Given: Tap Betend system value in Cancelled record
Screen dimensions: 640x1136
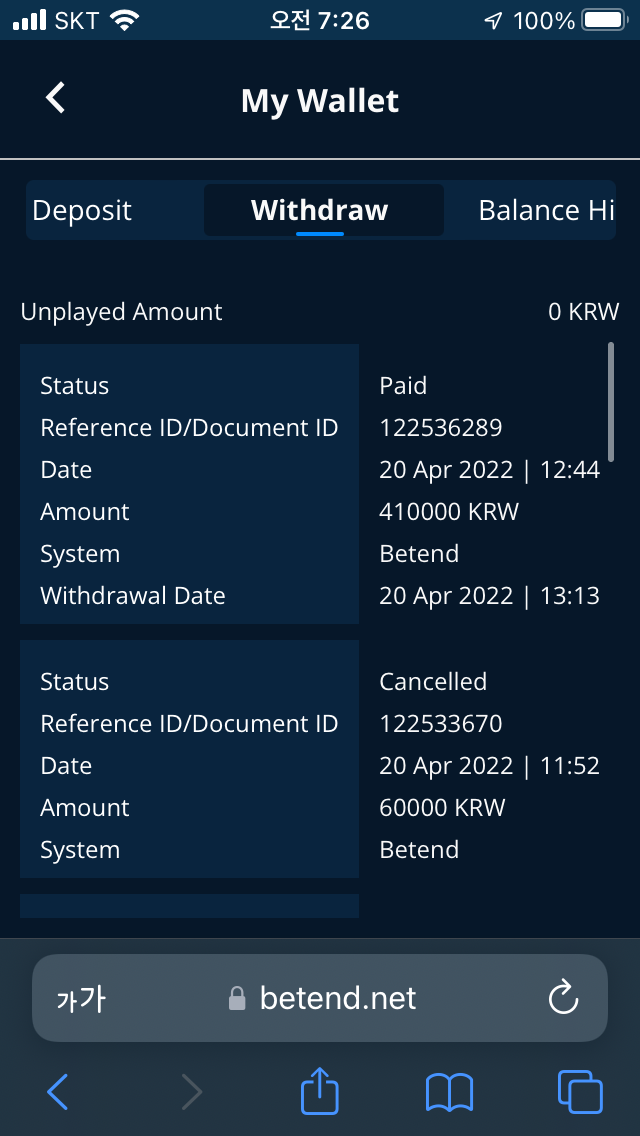Looking at the screenshot, I should click(419, 849).
